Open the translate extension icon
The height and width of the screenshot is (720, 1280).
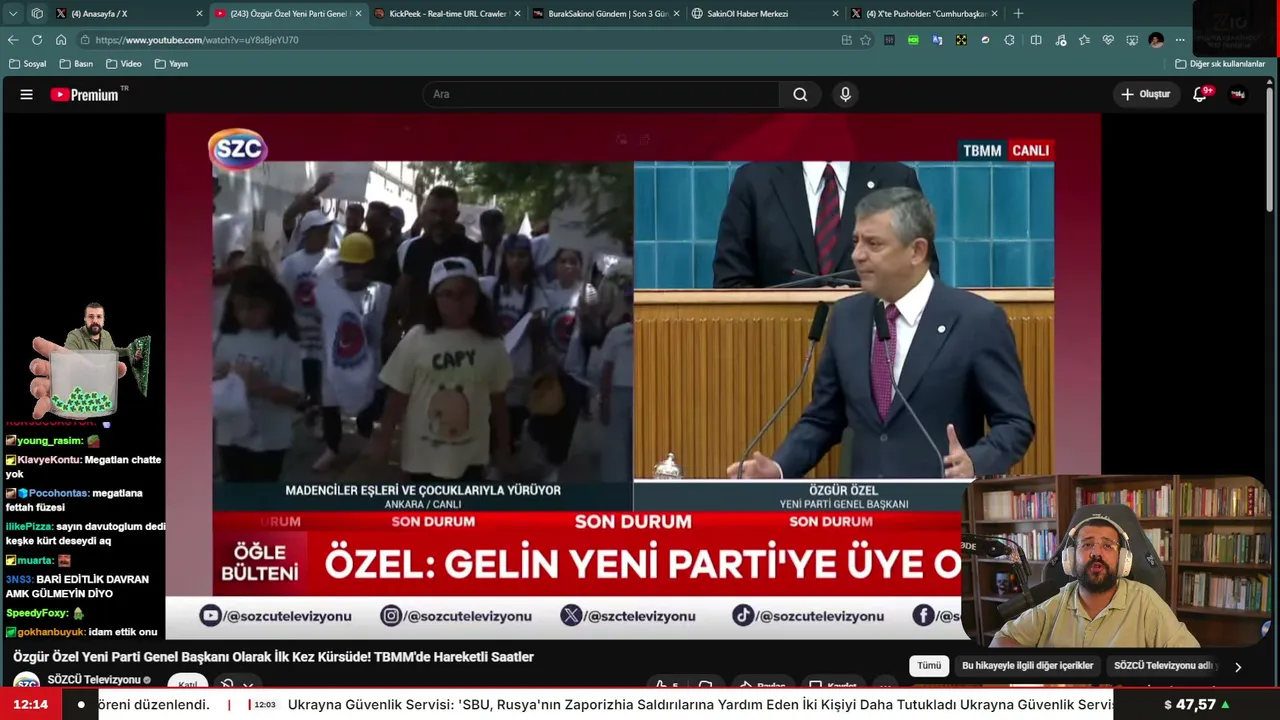coord(937,40)
